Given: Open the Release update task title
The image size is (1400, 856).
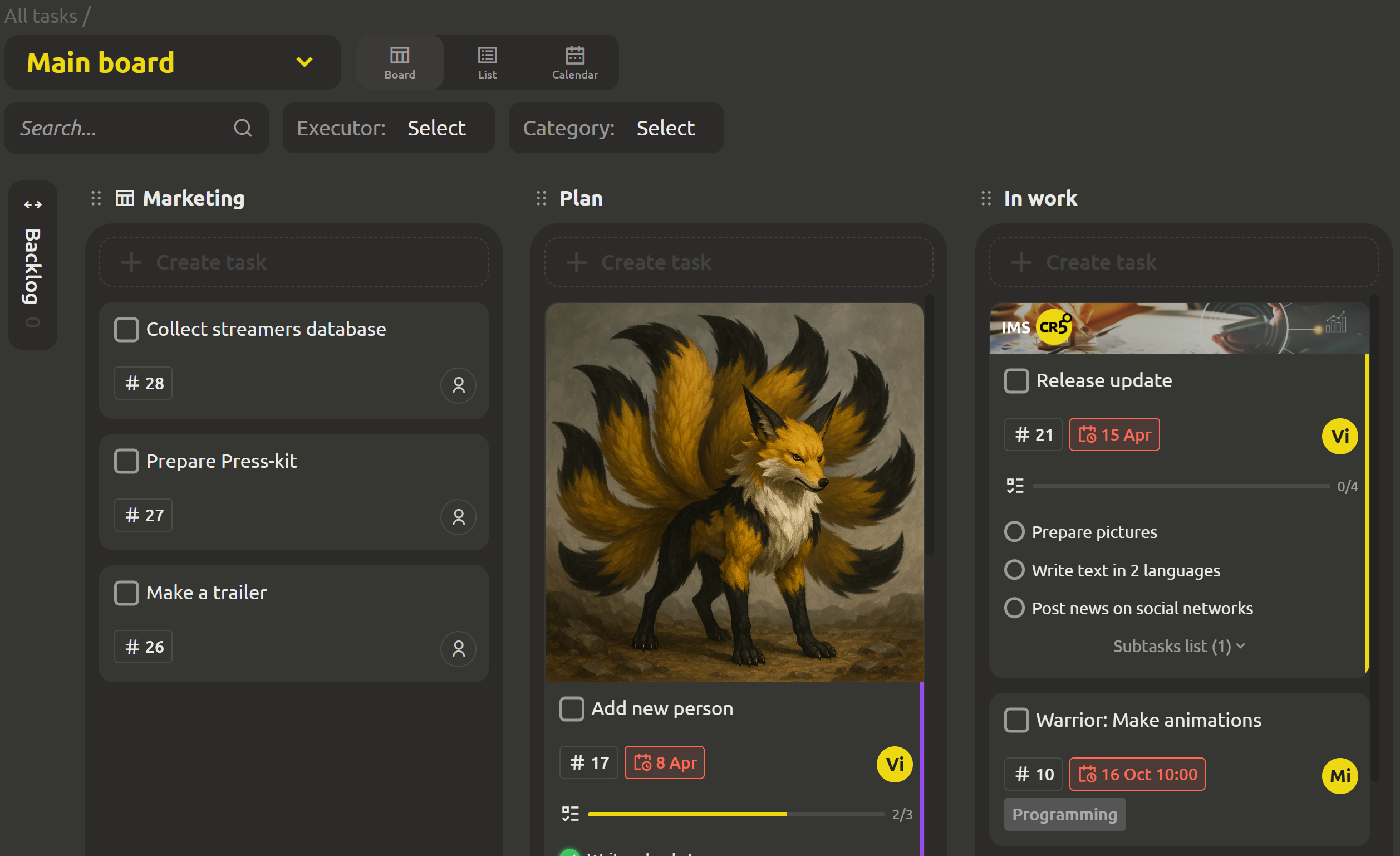Looking at the screenshot, I should point(1104,381).
